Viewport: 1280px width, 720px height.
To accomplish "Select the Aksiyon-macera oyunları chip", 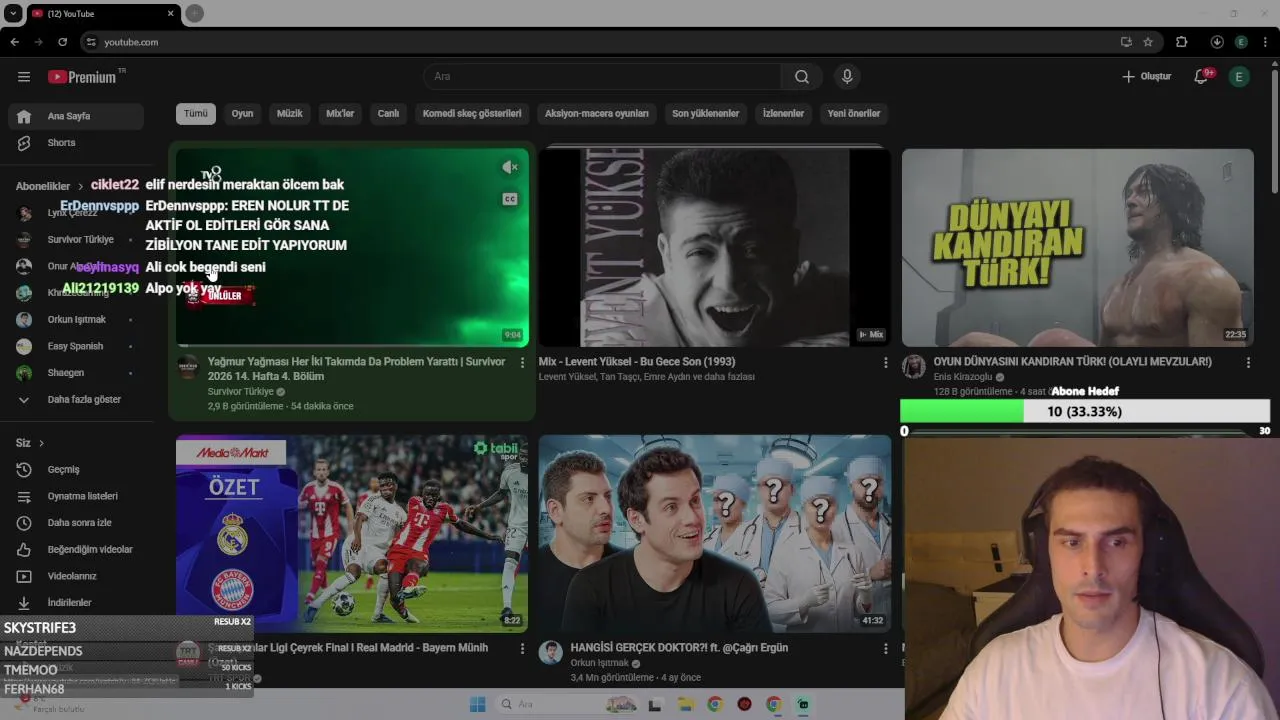I will [596, 113].
